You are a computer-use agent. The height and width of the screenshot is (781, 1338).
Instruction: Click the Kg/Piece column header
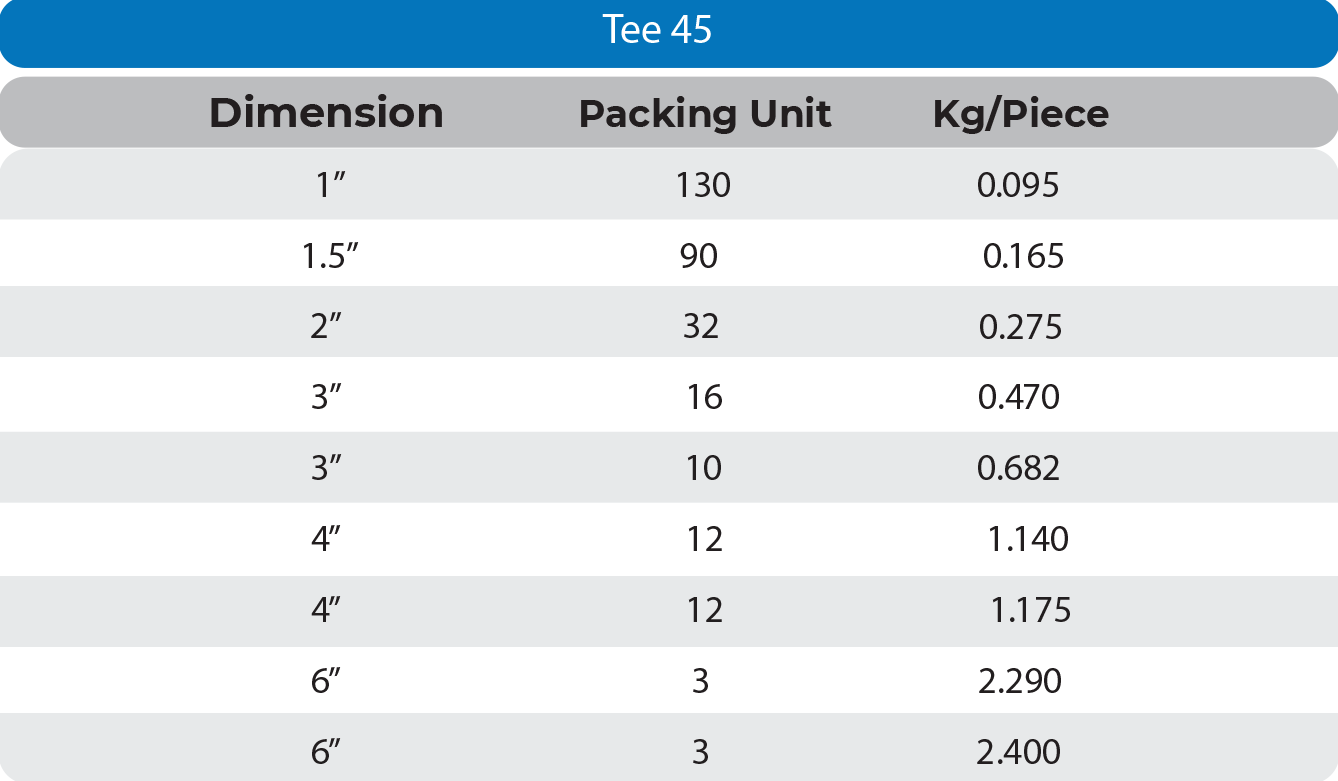click(1020, 114)
